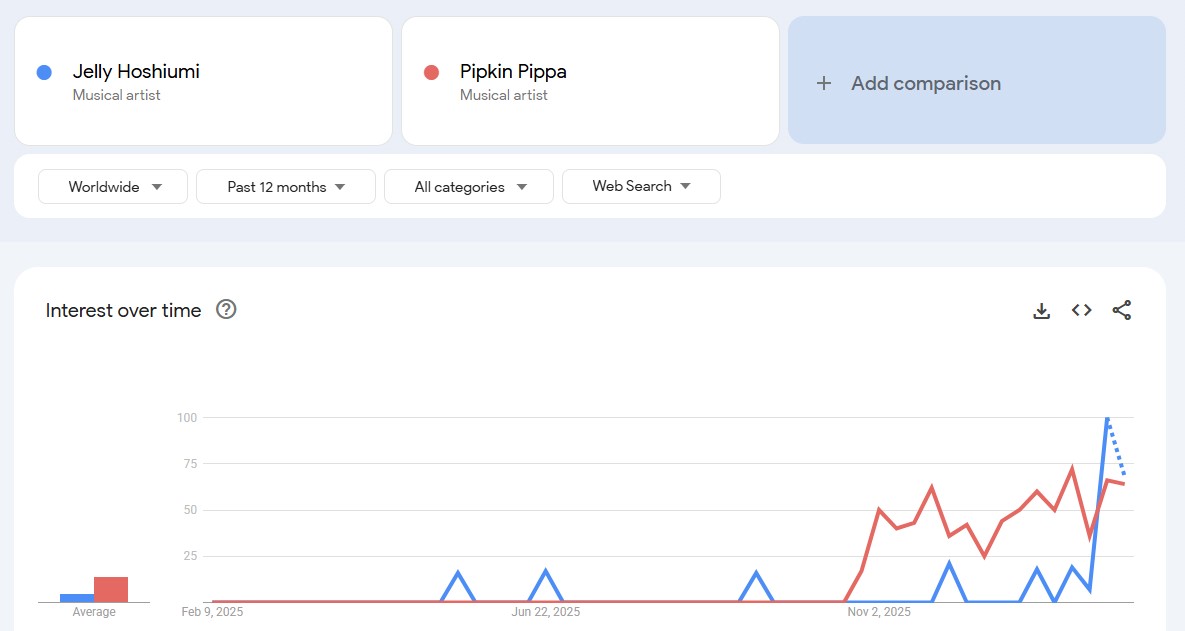Click the 100 value on y-axis
1185x631 pixels.
click(x=187, y=418)
